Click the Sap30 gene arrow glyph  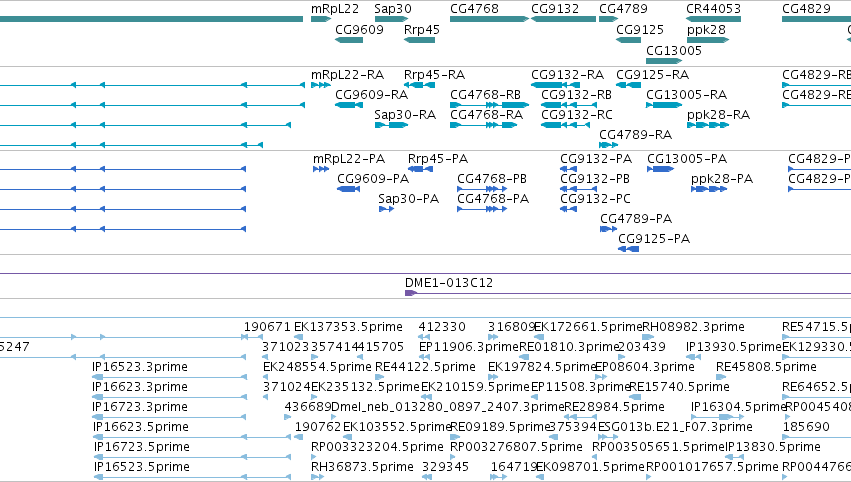(x=391, y=19)
